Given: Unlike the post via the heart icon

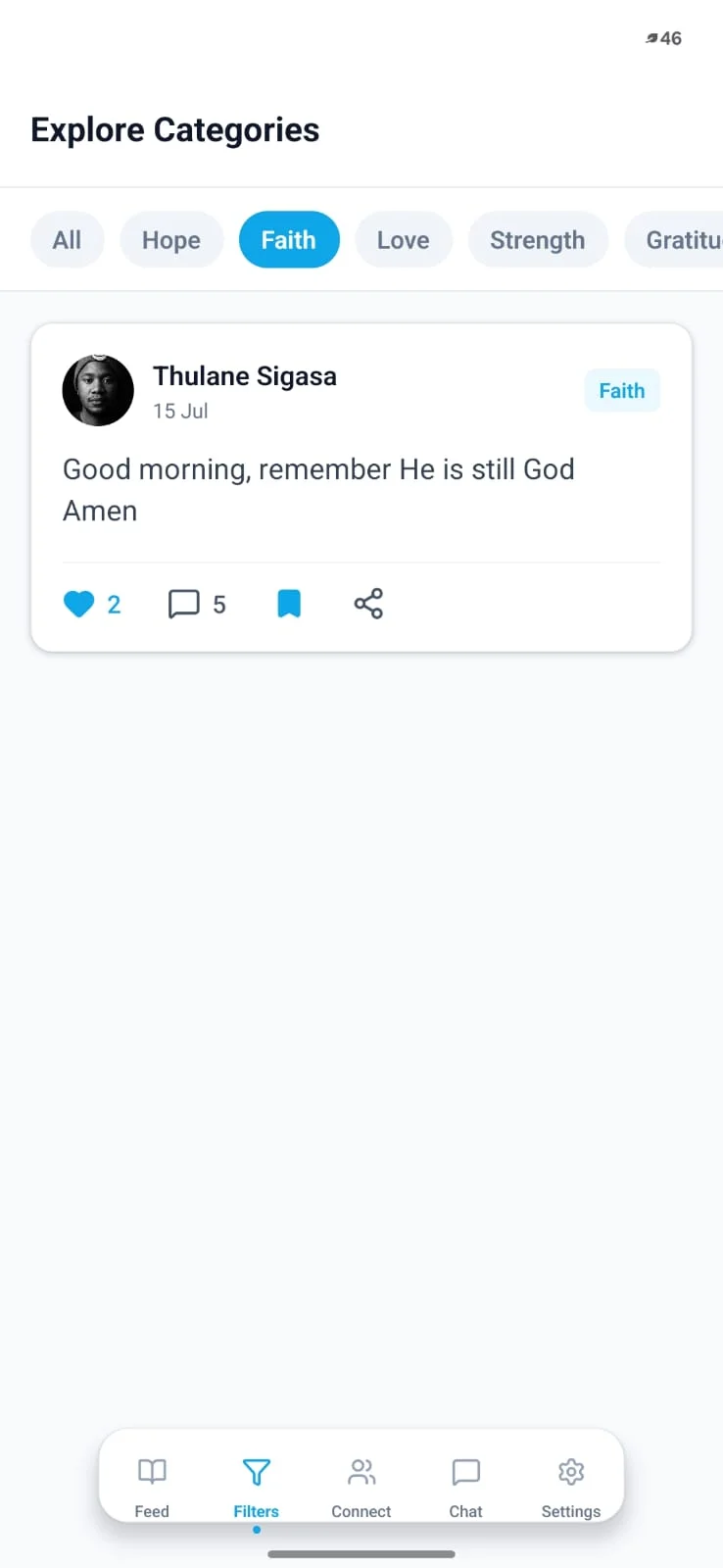Looking at the screenshot, I should coord(79,604).
